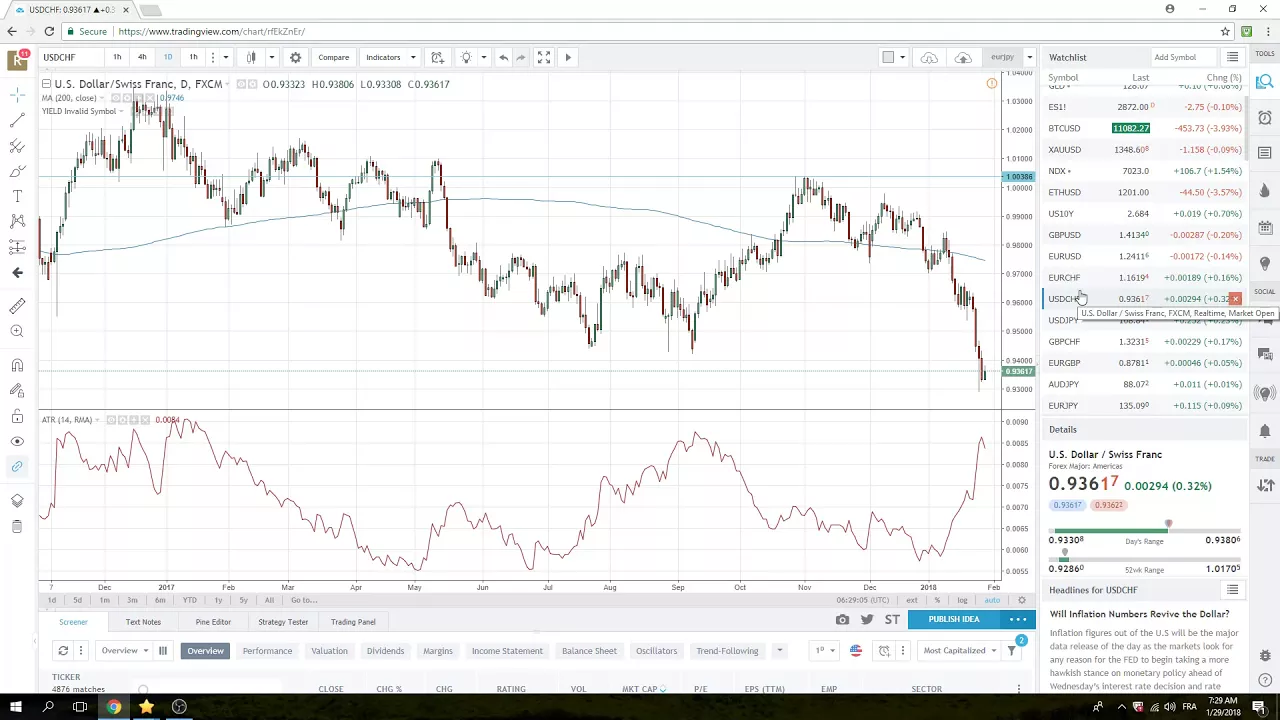Toggle percent scale on chart
Viewport: 1280px width, 720px height.
937,600
